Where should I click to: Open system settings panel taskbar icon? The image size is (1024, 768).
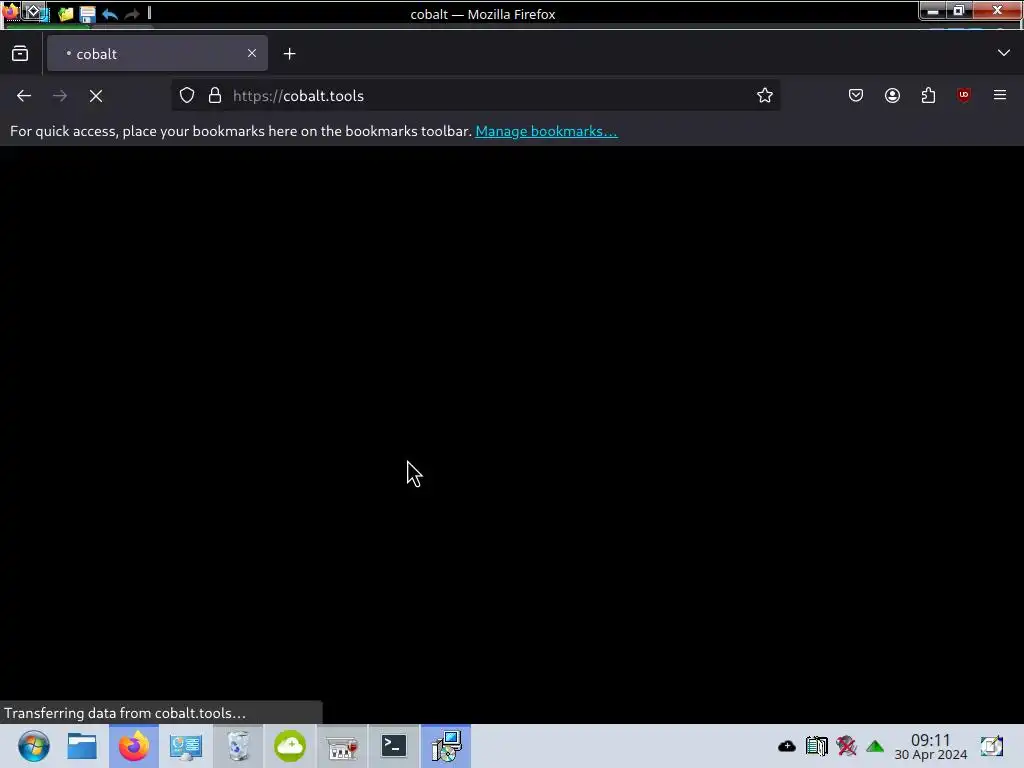(186, 746)
